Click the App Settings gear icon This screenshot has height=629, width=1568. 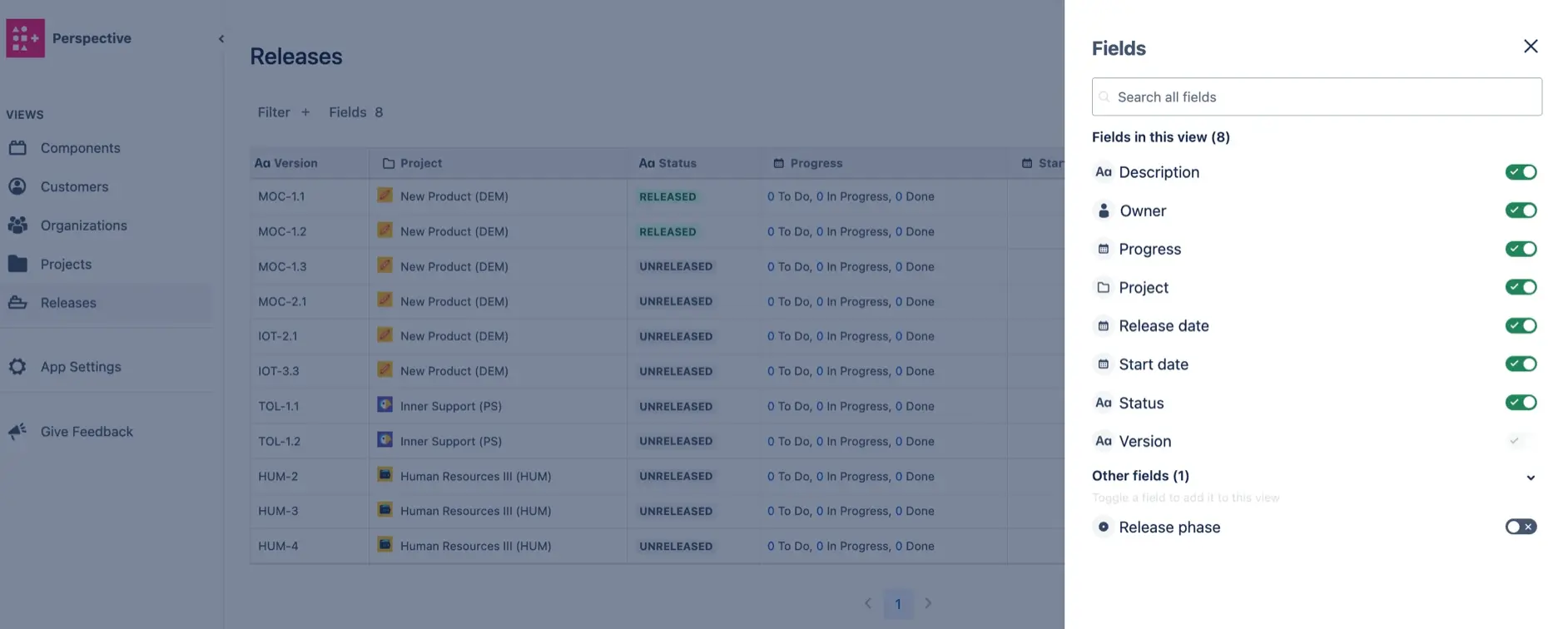(x=17, y=367)
